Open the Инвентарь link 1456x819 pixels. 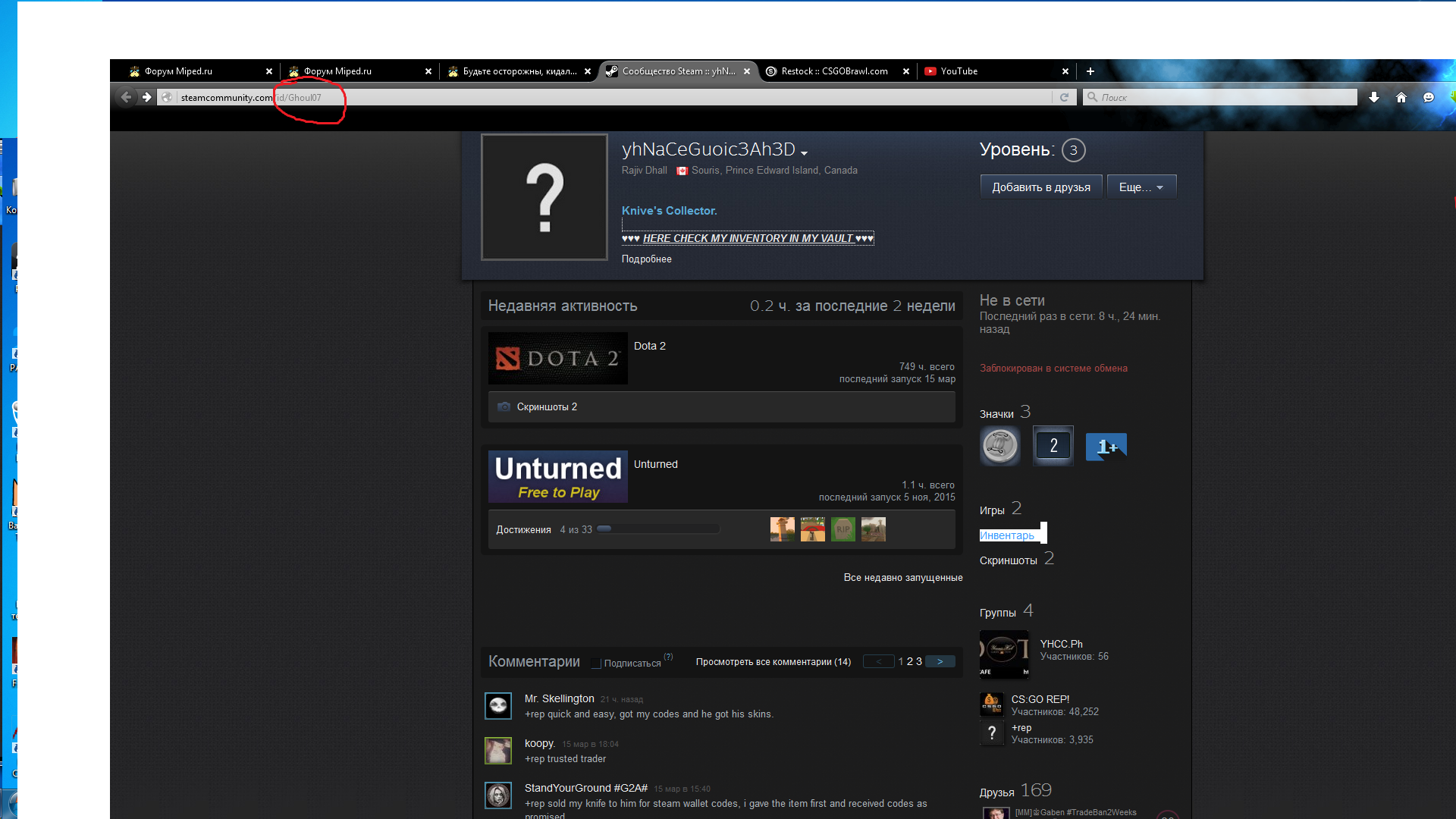1007,535
